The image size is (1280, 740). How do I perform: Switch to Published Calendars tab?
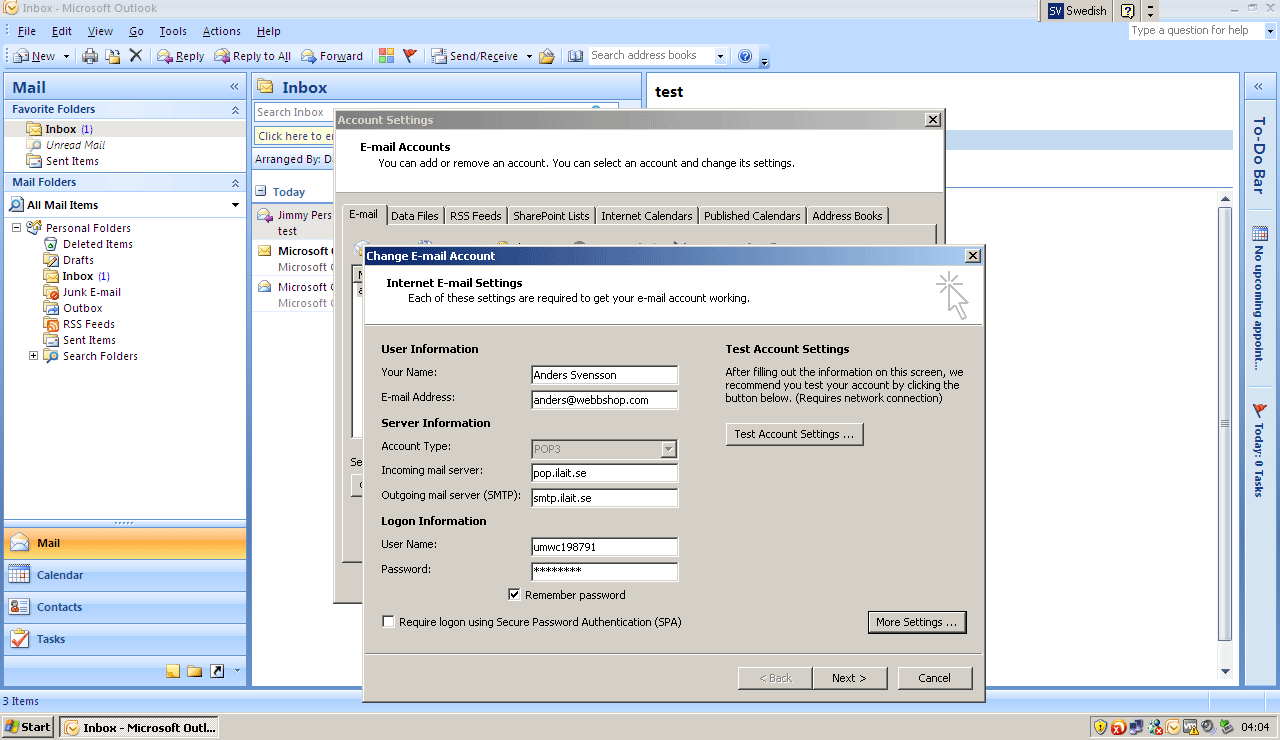click(752, 216)
